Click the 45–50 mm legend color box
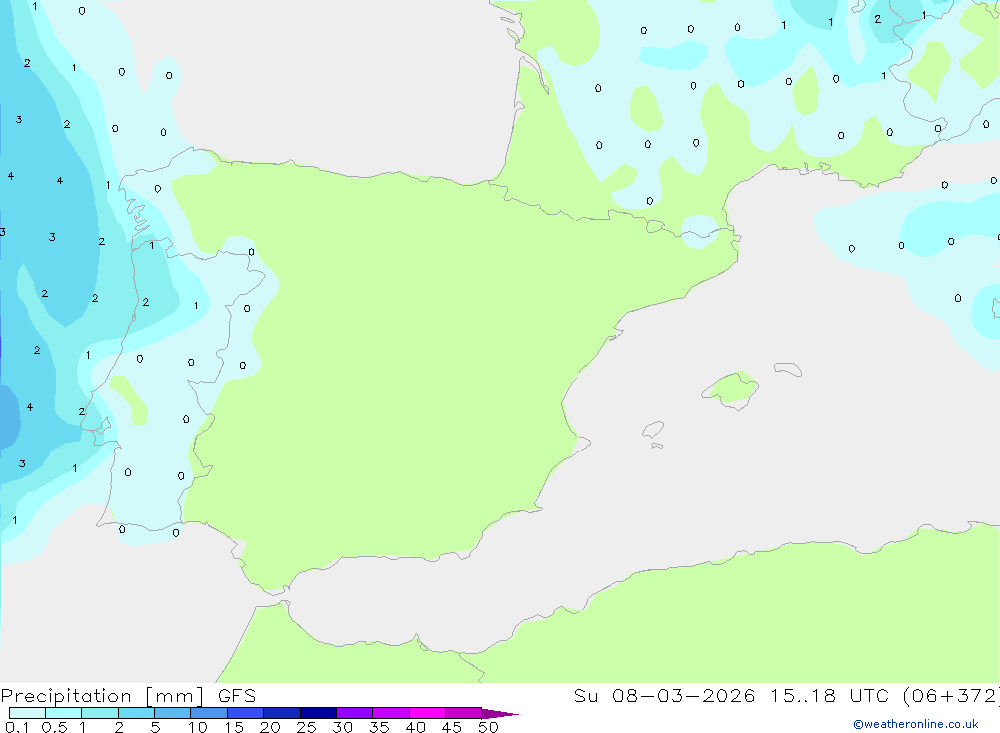Image resolution: width=1000 pixels, height=733 pixels. coord(463,713)
